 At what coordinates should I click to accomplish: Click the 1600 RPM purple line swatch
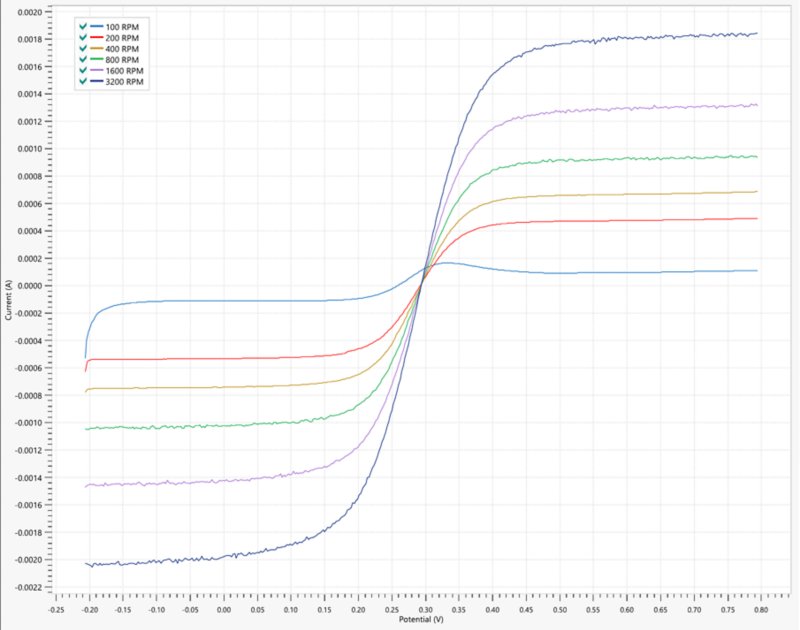coord(96,70)
